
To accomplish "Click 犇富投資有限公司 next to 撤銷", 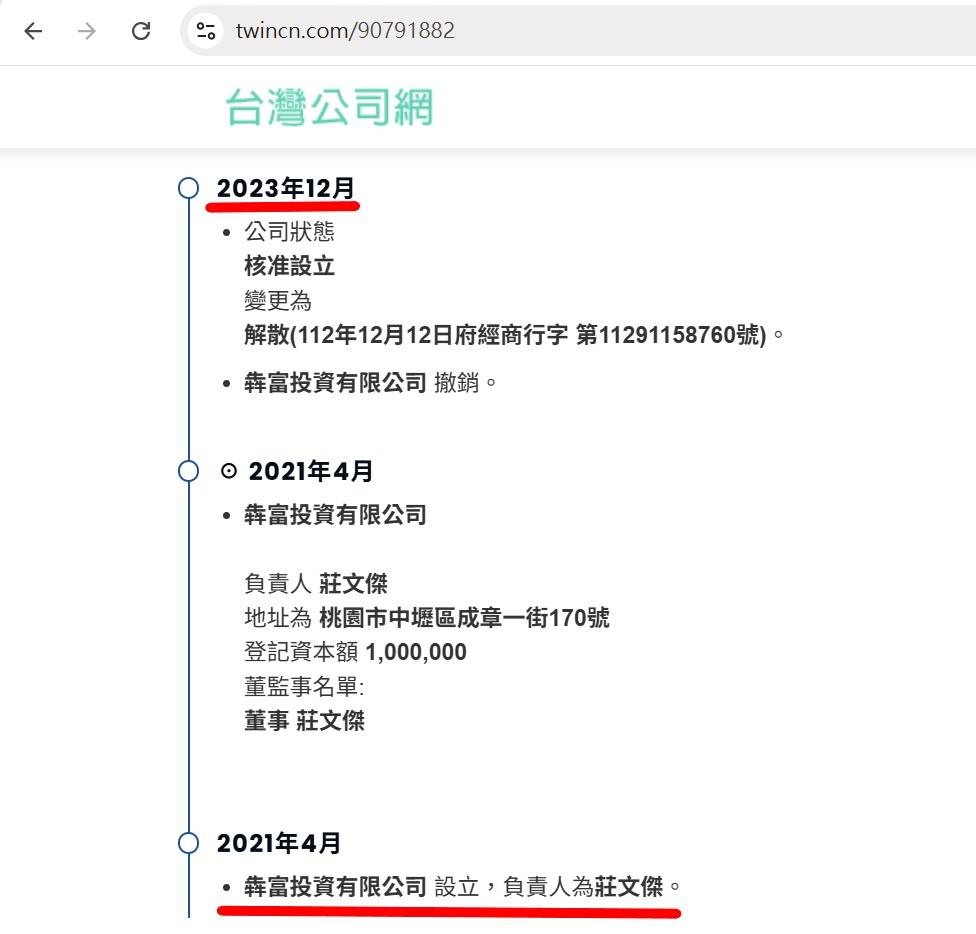I will point(335,383).
